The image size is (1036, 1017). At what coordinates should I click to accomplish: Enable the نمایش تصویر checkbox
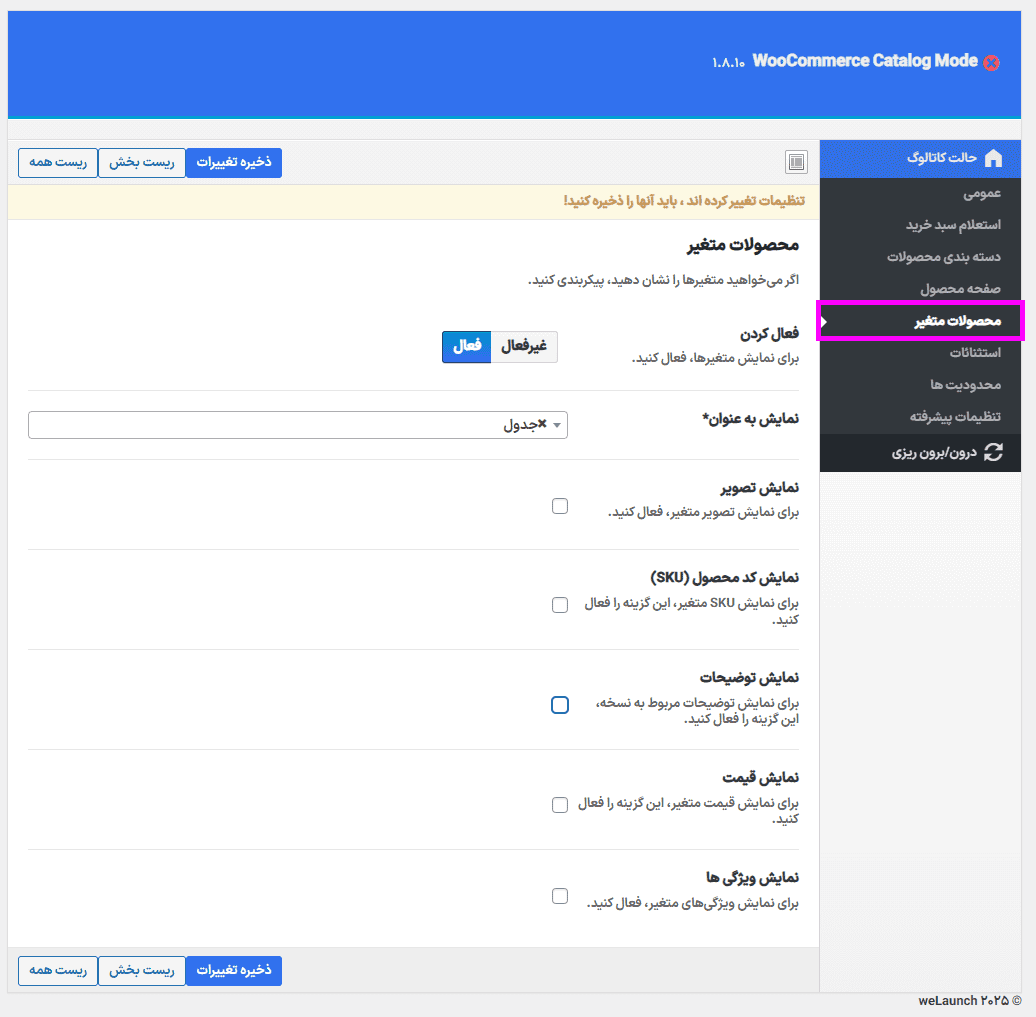[560, 506]
